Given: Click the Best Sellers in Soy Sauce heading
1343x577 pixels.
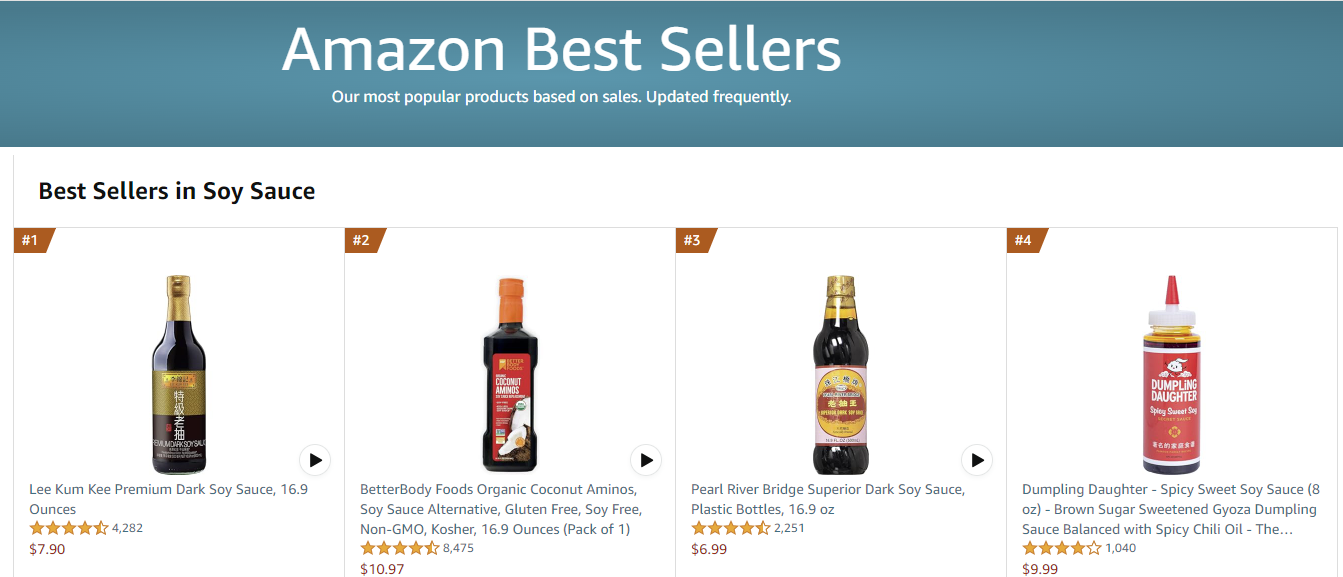Looking at the screenshot, I should coord(175,190).
